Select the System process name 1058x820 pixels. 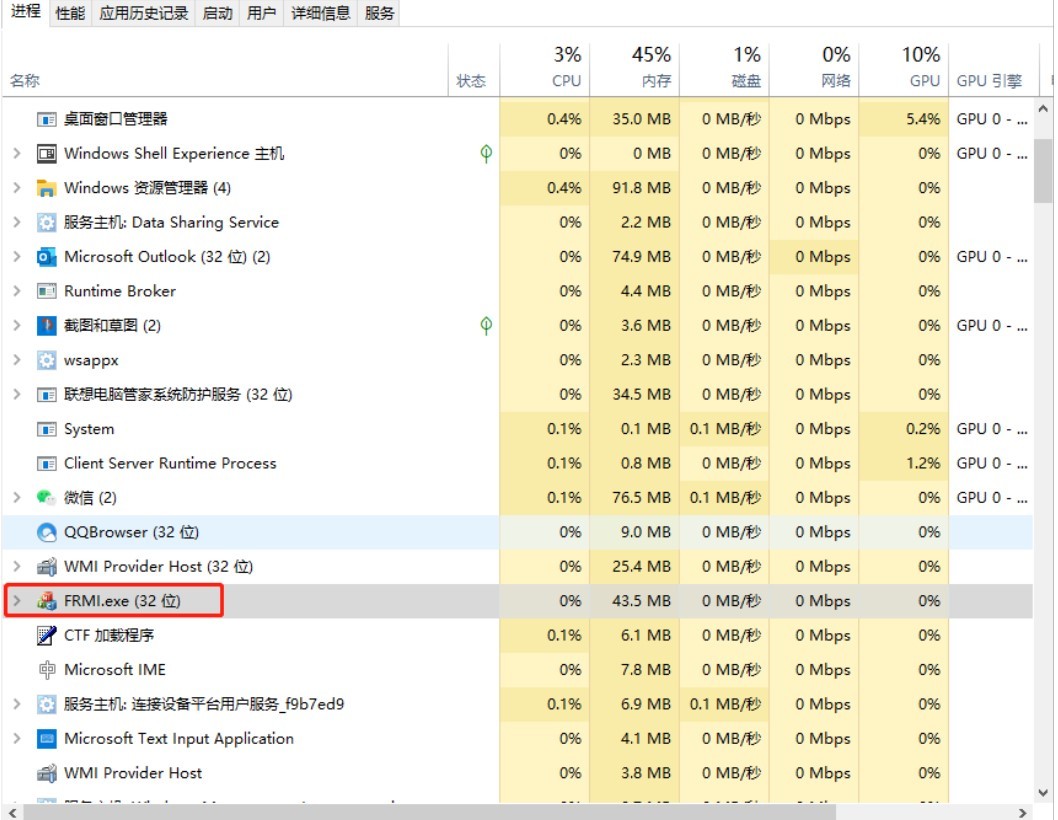click(x=89, y=429)
